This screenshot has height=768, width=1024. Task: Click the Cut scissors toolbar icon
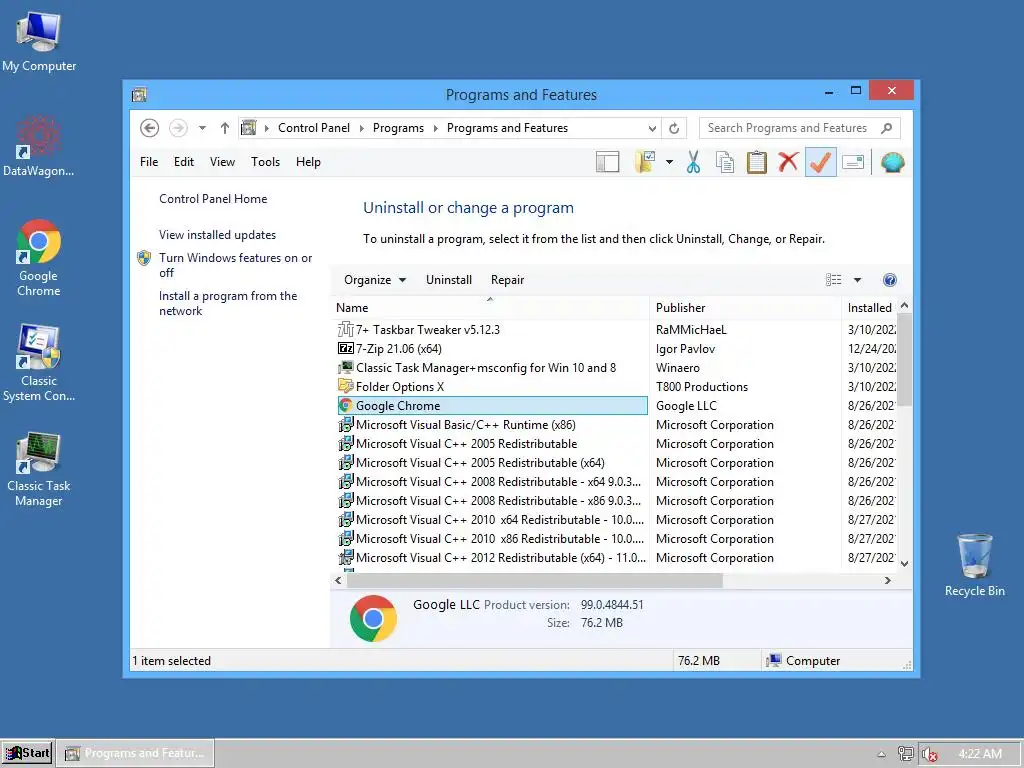[x=694, y=162]
